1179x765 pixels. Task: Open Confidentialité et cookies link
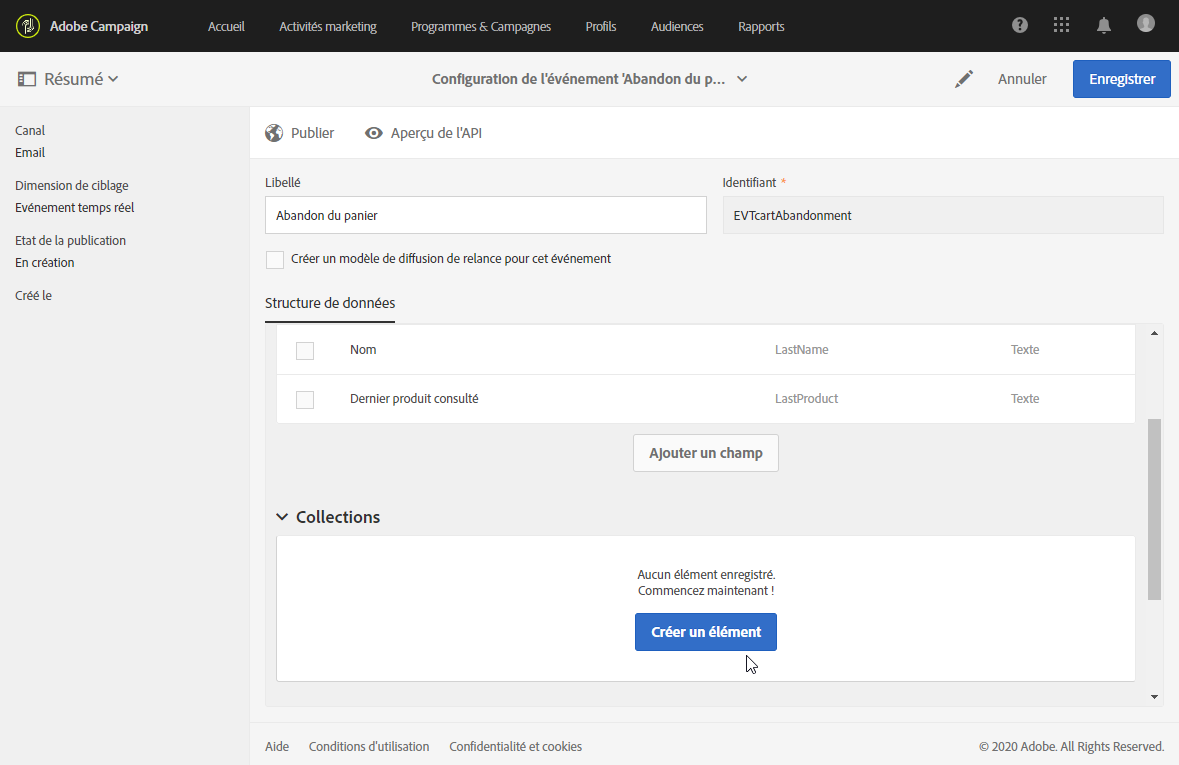pyautogui.click(x=515, y=746)
